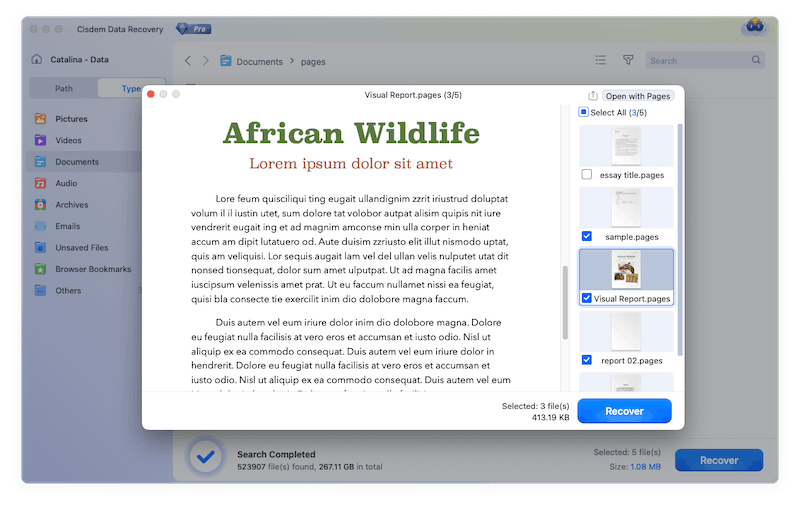Click the user avatar icon top right

755,26
